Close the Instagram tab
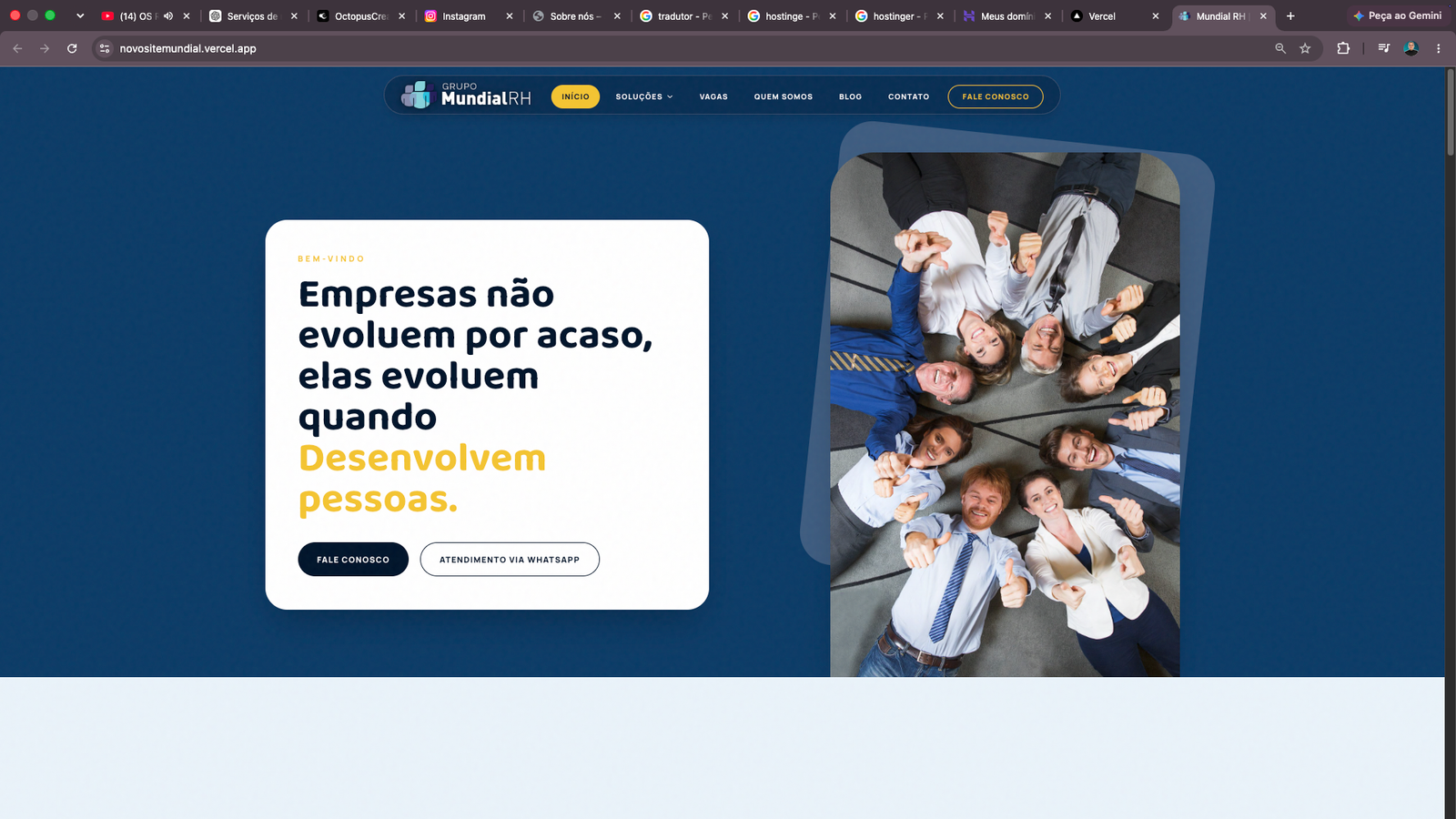 (510, 16)
